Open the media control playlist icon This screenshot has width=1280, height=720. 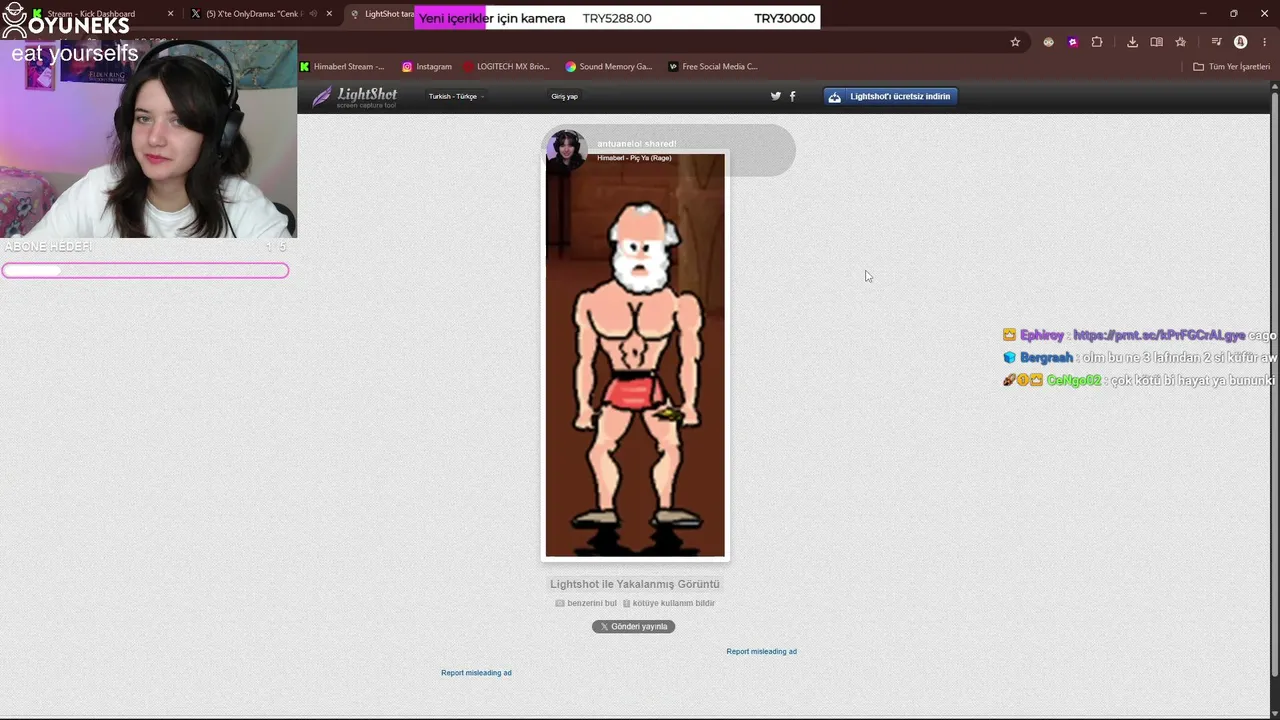(1216, 42)
